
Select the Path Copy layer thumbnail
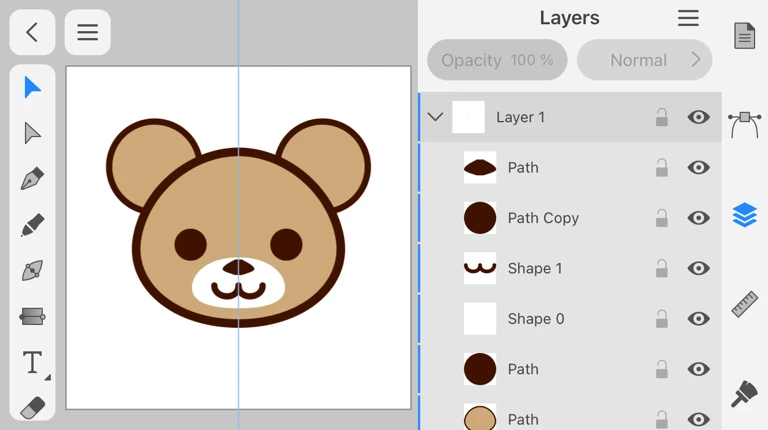point(480,218)
